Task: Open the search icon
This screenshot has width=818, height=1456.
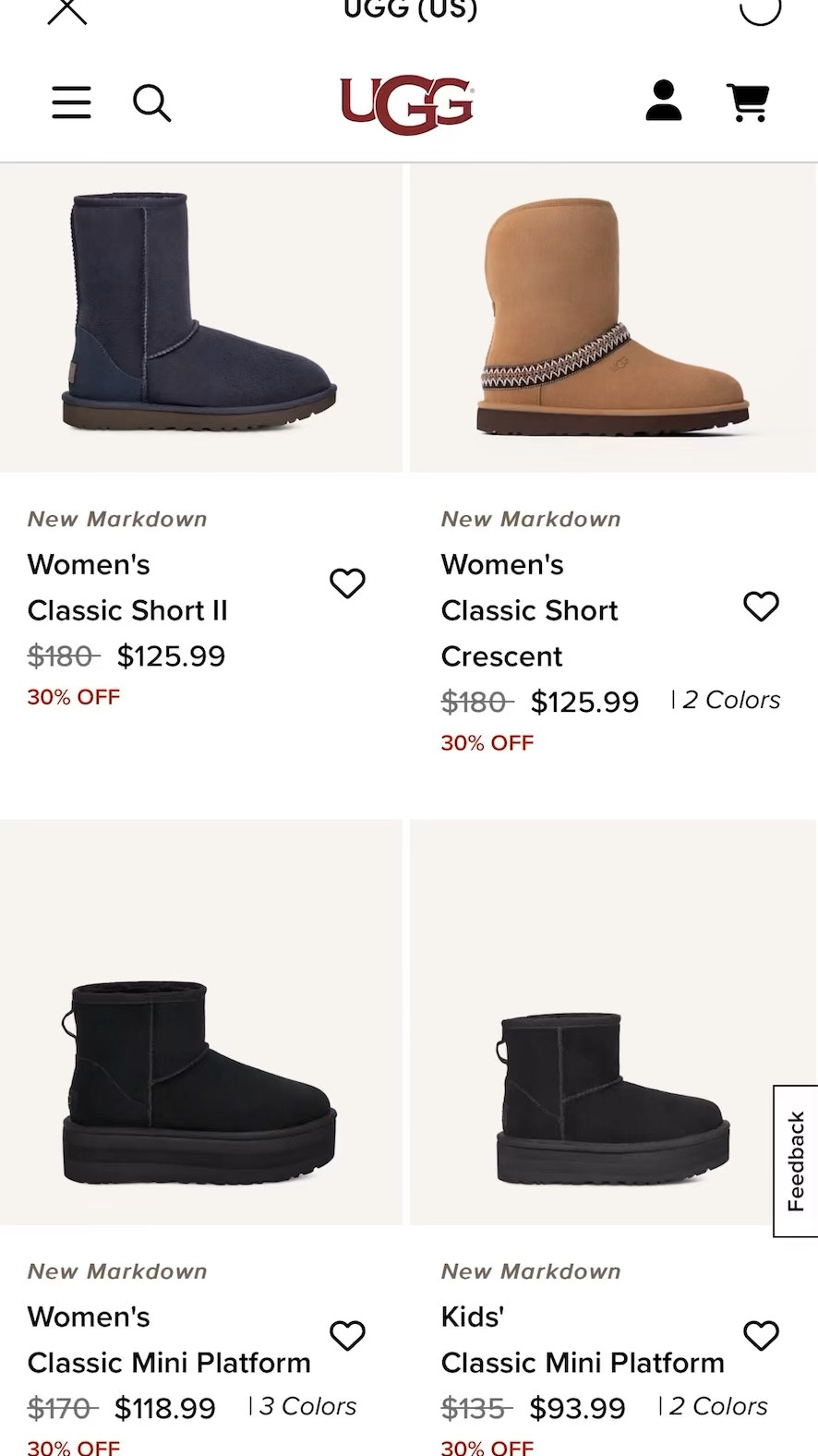Action: (x=152, y=103)
